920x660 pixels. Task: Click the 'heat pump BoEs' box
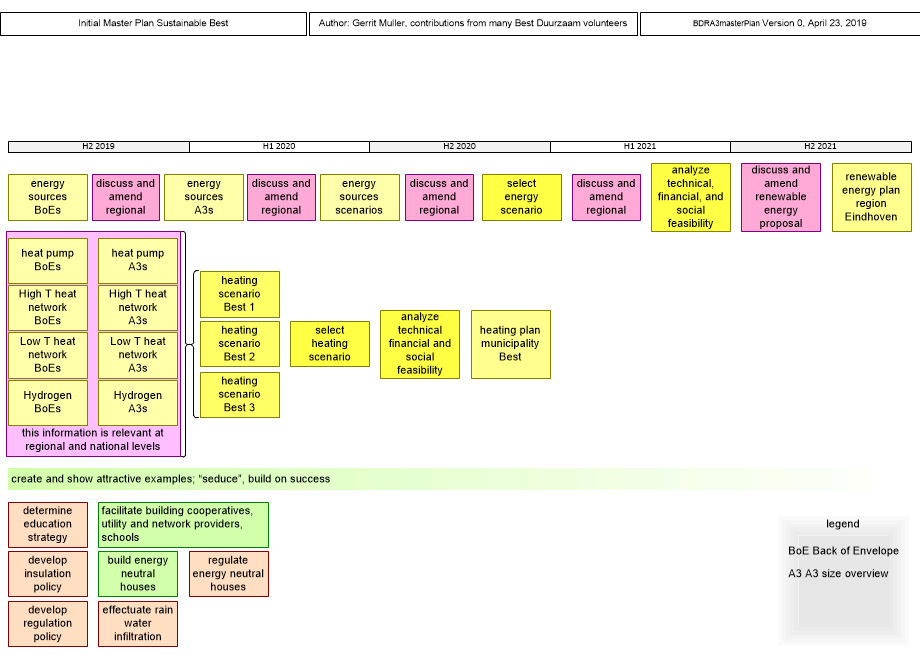[48, 260]
